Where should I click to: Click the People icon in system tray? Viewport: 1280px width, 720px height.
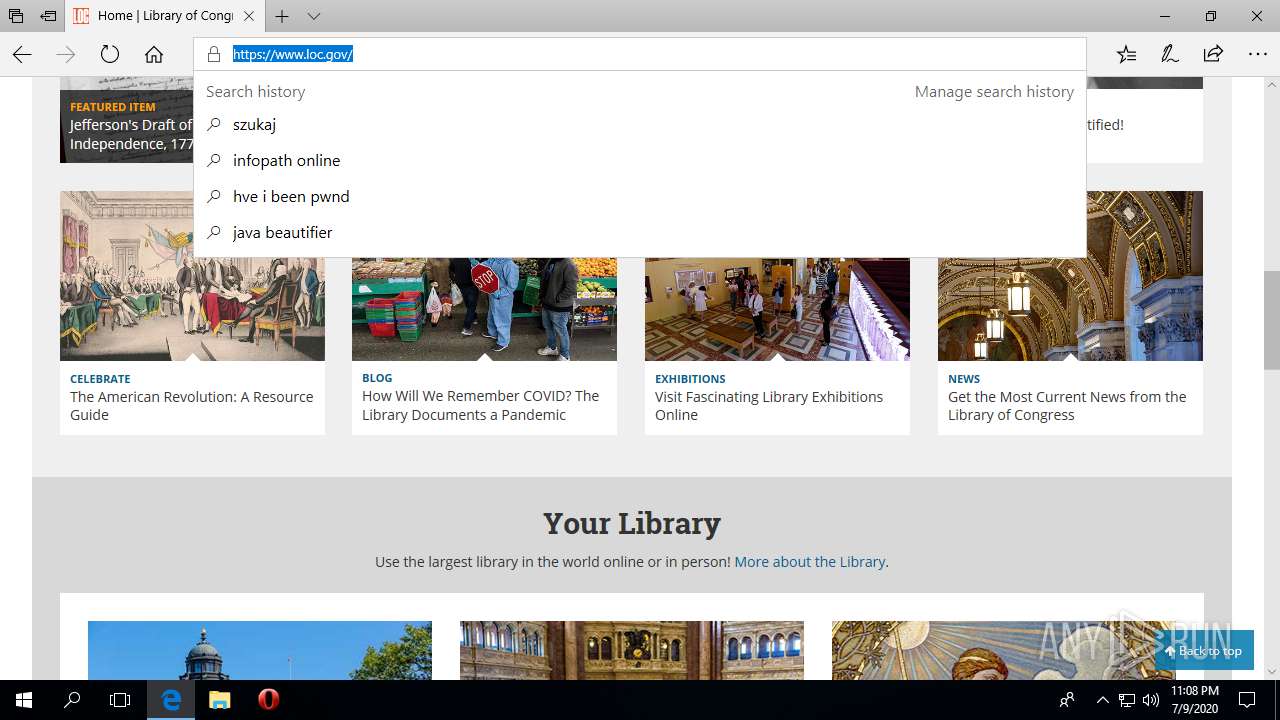coord(1068,700)
